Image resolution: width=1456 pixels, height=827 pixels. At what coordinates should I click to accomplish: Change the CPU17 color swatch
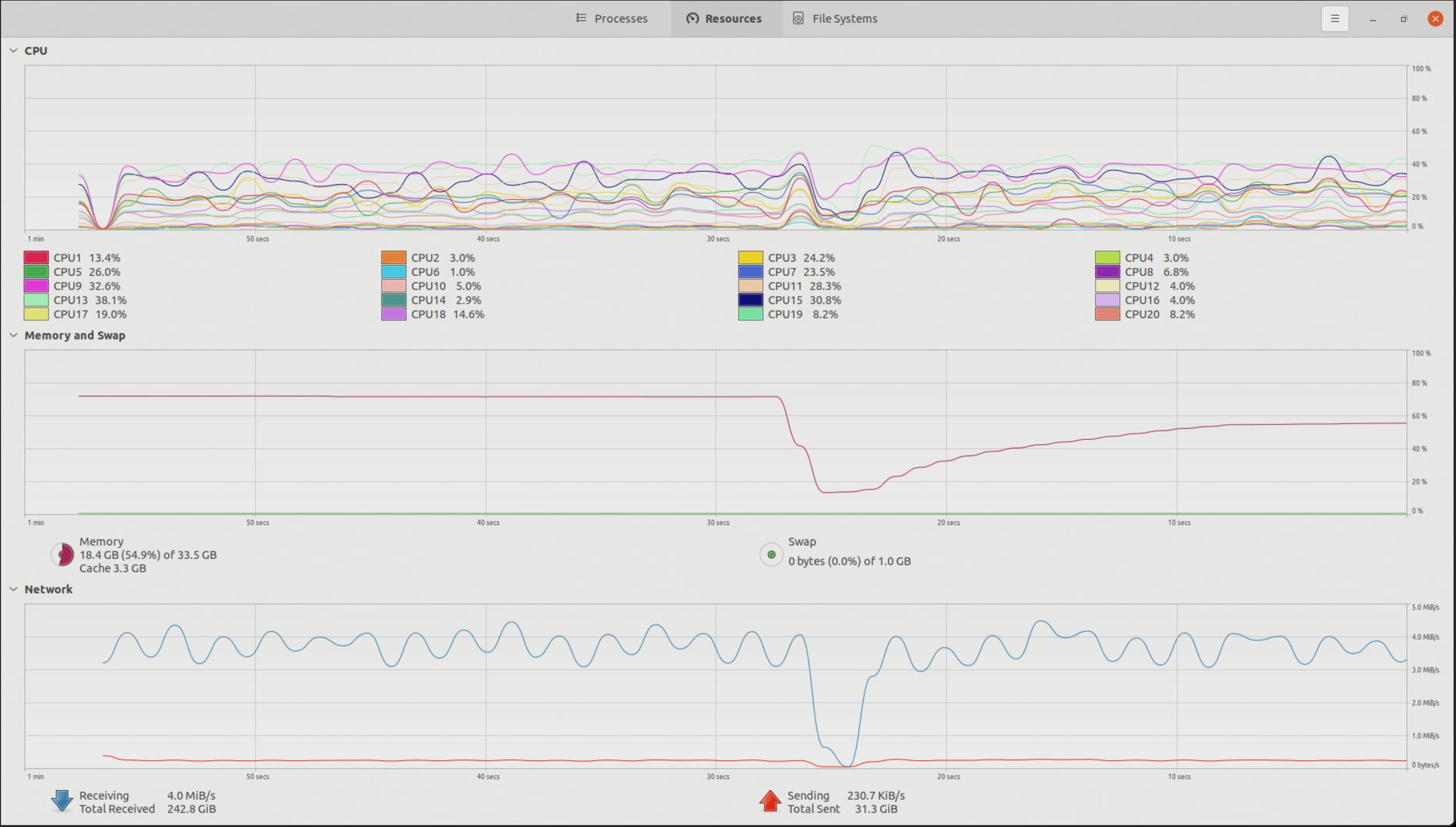pos(36,314)
